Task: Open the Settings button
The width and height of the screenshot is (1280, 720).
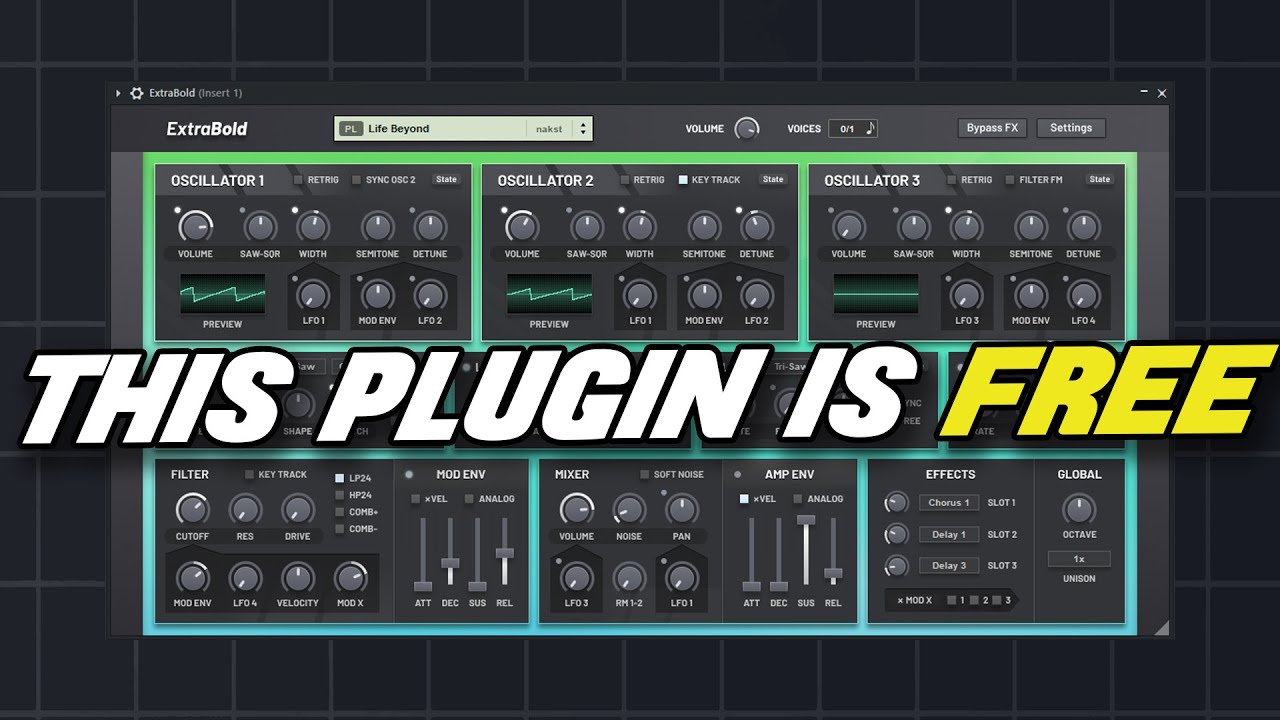Action: pyautogui.click(x=1071, y=128)
